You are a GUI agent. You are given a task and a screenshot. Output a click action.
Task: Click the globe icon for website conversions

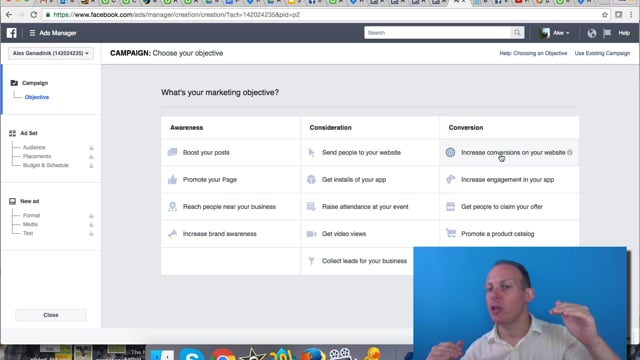pyautogui.click(x=450, y=152)
